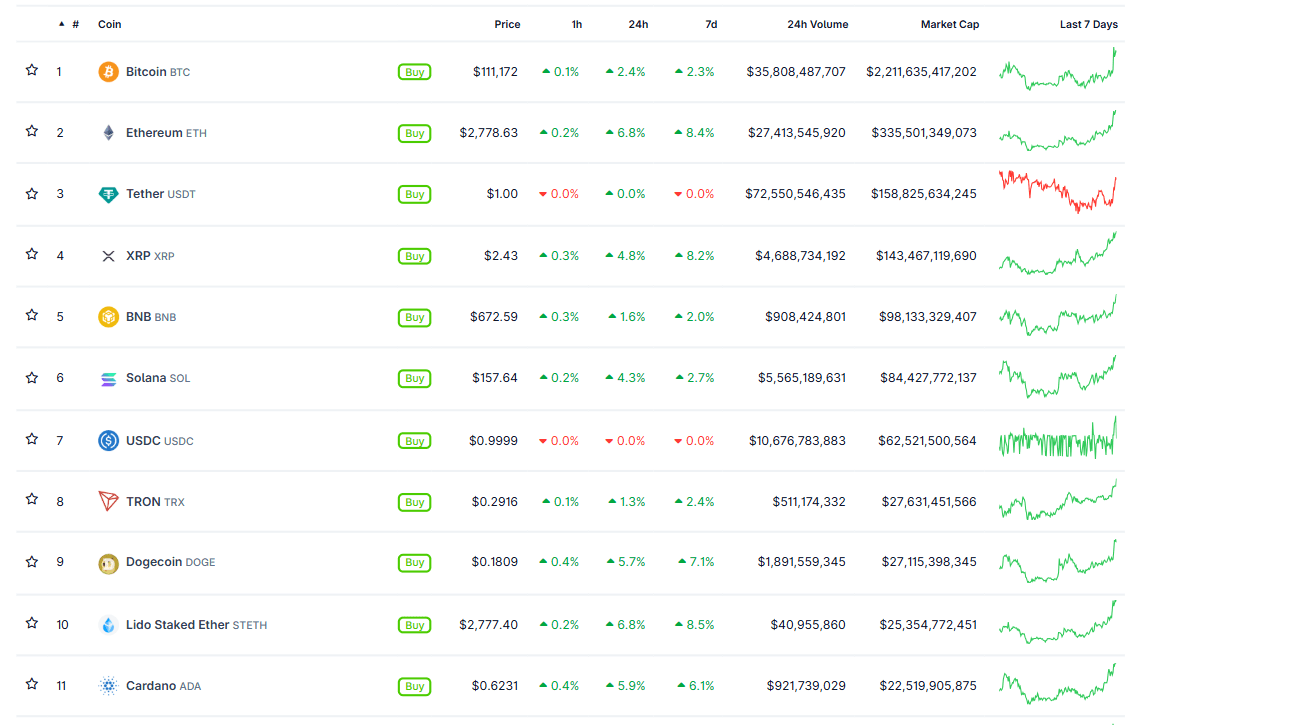Image resolution: width=1302 pixels, height=725 pixels.
Task: Click the Tether USDT logo icon
Action: [108, 194]
